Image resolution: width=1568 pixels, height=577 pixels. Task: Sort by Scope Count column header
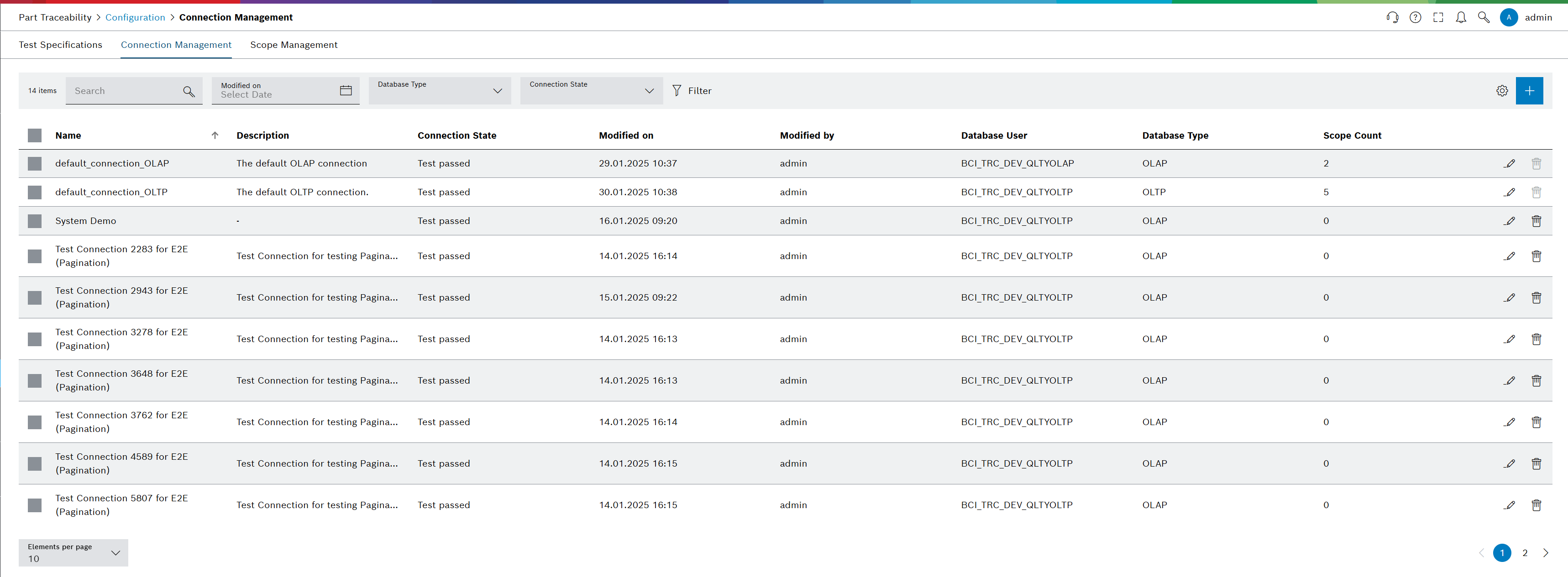click(x=1352, y=135)
